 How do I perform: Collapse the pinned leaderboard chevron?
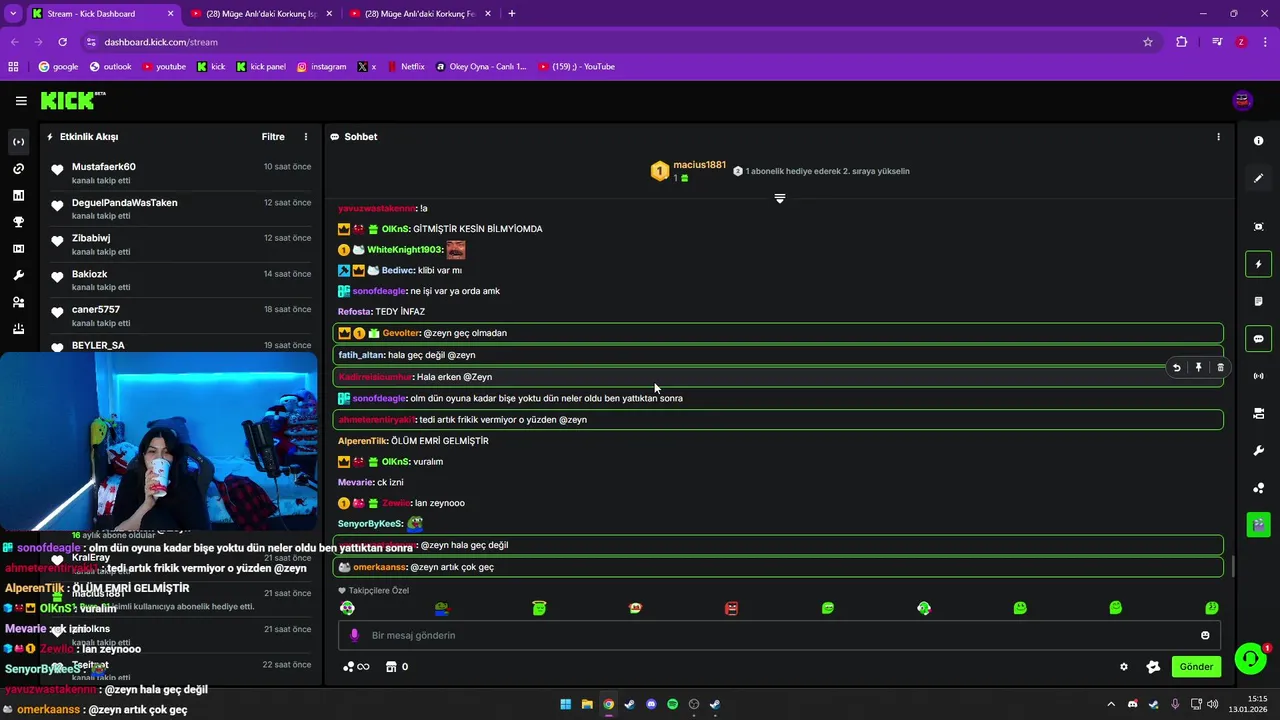780,198
